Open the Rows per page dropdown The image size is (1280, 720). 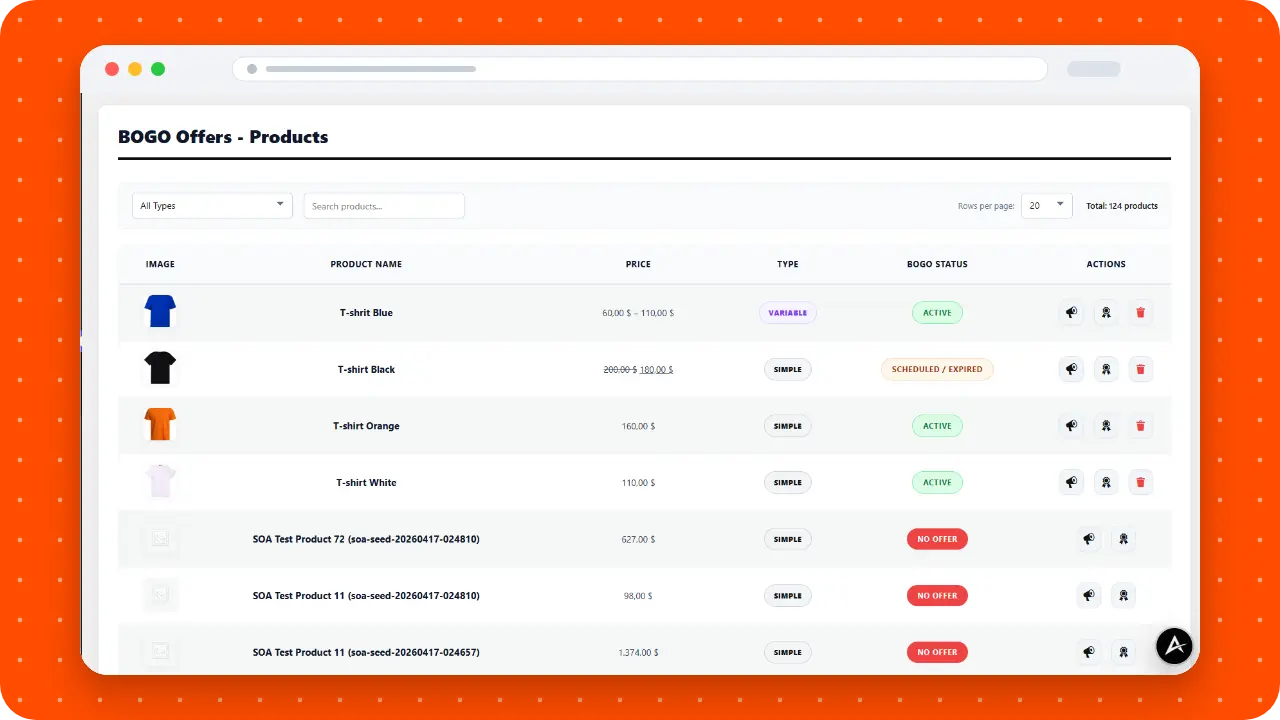pos(1047,206)
